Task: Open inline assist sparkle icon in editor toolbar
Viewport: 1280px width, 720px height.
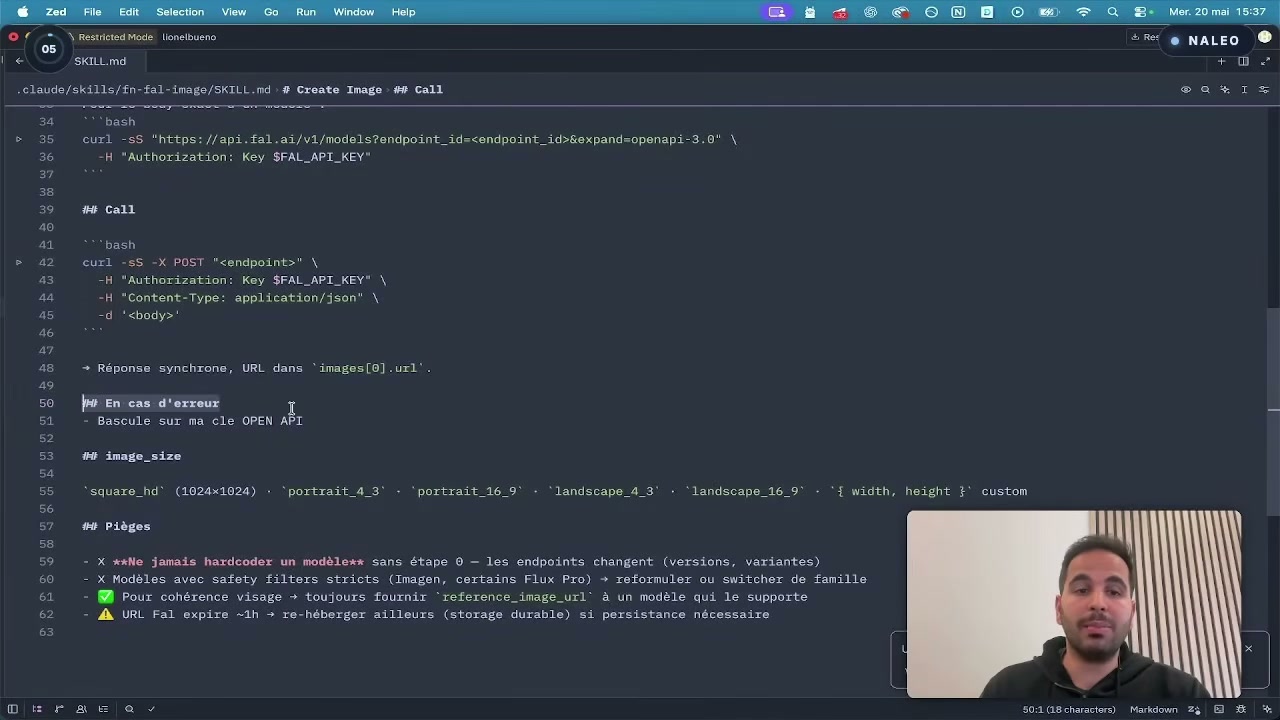Action: click(1224, 89)
